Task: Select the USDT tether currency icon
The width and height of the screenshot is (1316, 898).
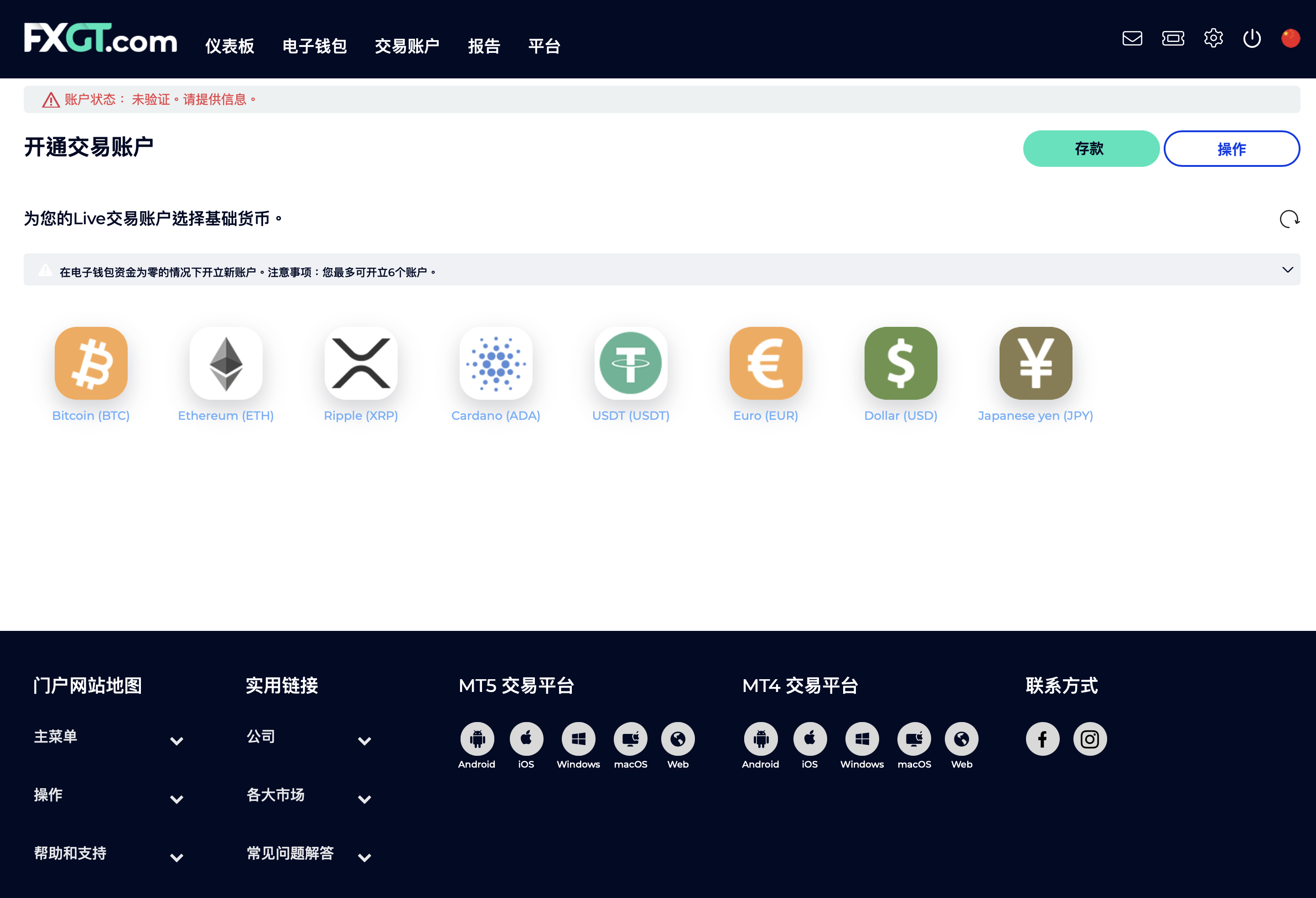Action: (x=631, y=363)
